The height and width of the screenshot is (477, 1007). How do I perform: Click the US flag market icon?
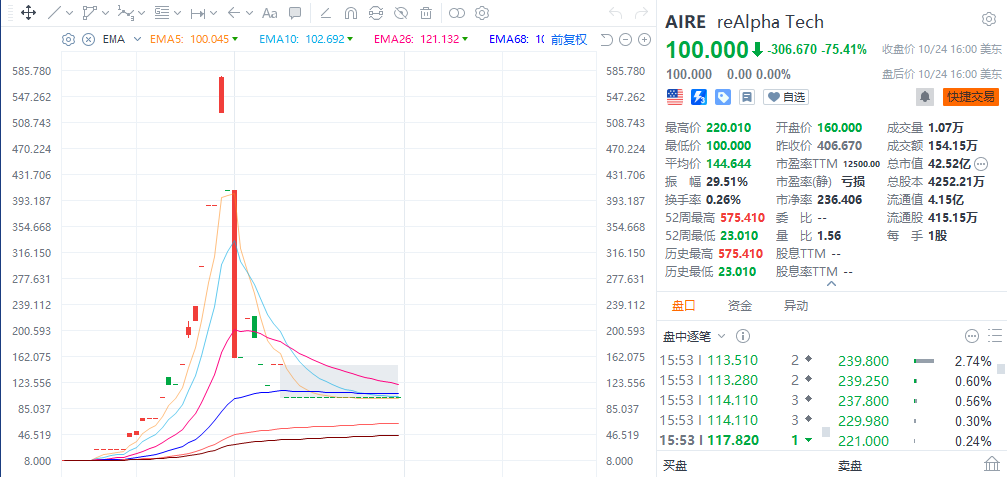coord(674,97)
